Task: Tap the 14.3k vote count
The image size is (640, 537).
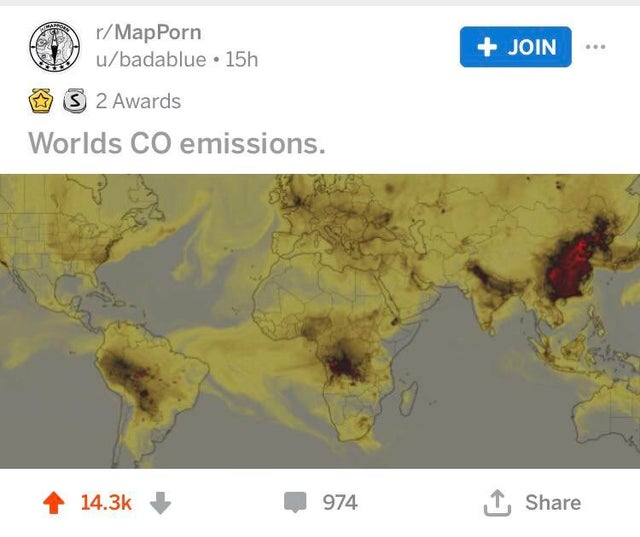Action: [106, 502]
